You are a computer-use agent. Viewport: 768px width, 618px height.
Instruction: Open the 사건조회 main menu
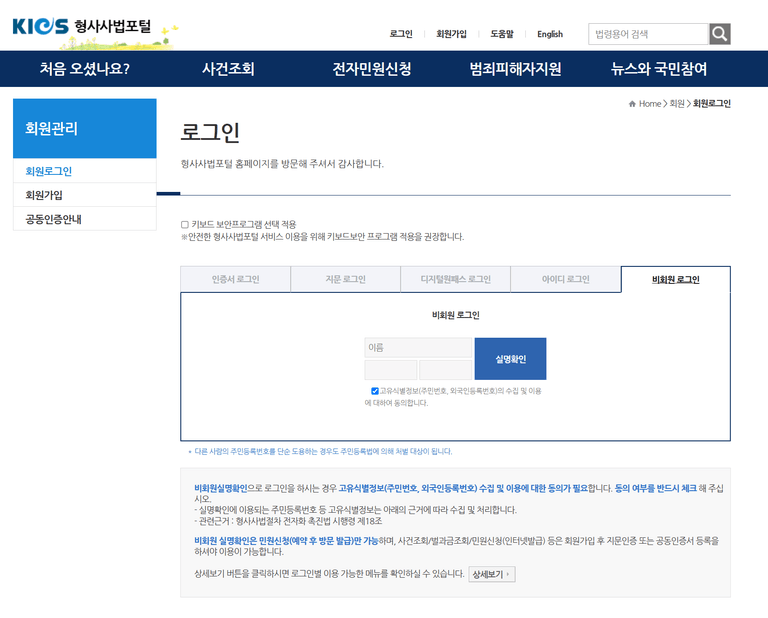click(228, 69)
